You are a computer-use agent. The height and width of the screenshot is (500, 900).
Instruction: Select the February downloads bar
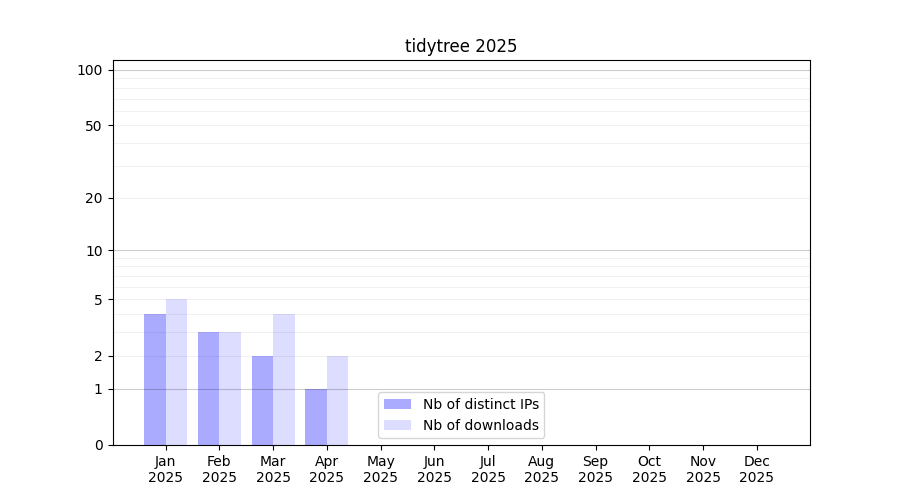[x=230, y=388]
